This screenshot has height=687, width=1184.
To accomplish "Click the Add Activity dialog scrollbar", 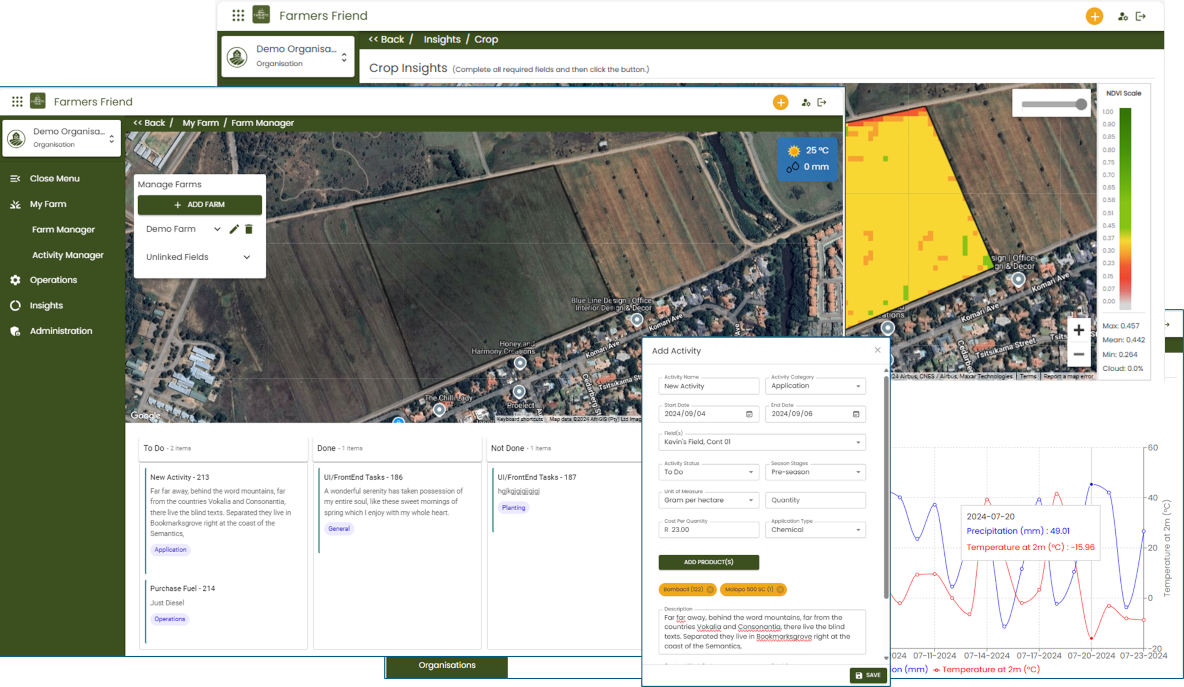I will [886, 487].
